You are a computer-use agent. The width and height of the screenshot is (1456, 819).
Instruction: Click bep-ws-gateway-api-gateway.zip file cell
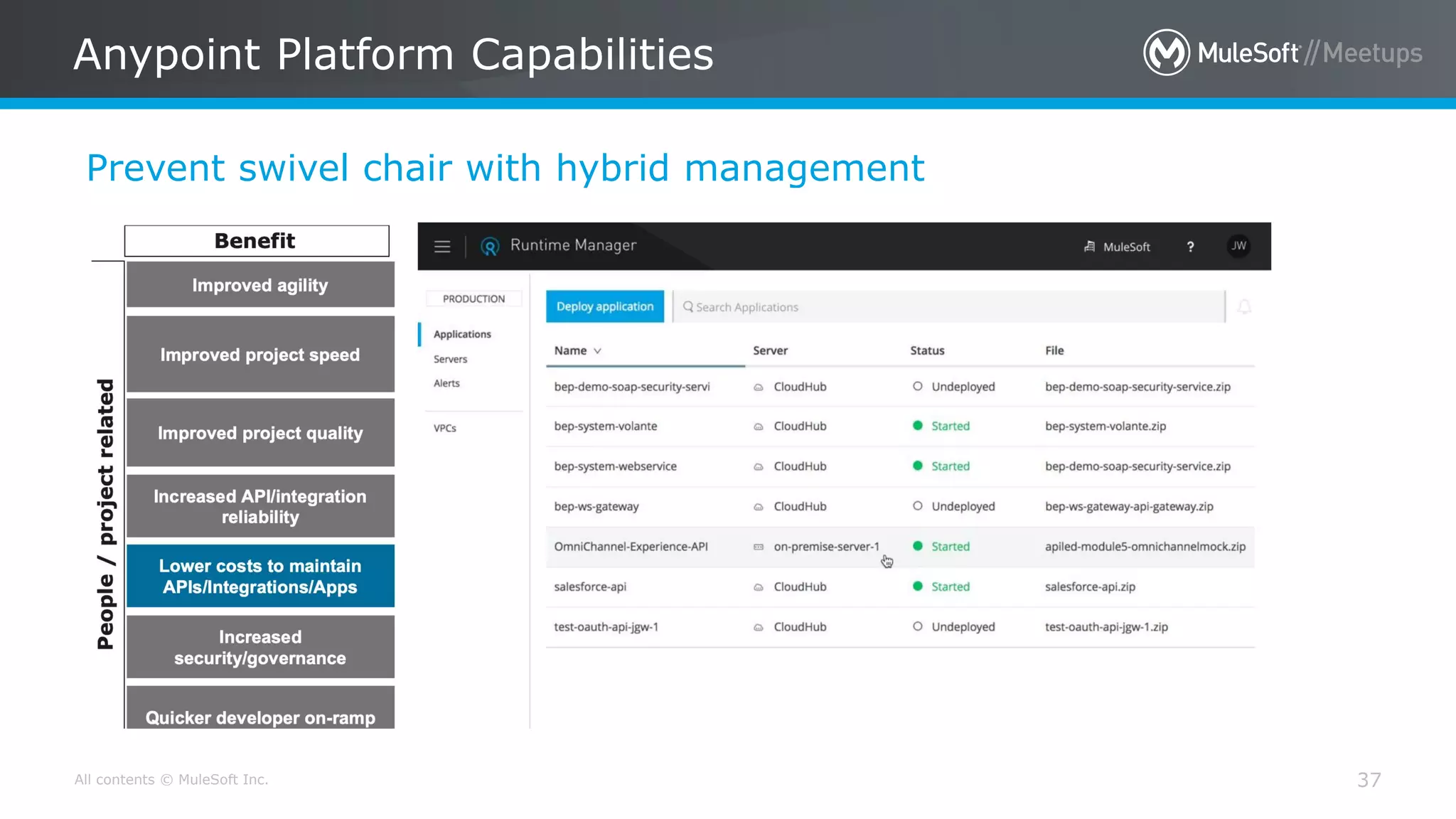coord(1129,506)
